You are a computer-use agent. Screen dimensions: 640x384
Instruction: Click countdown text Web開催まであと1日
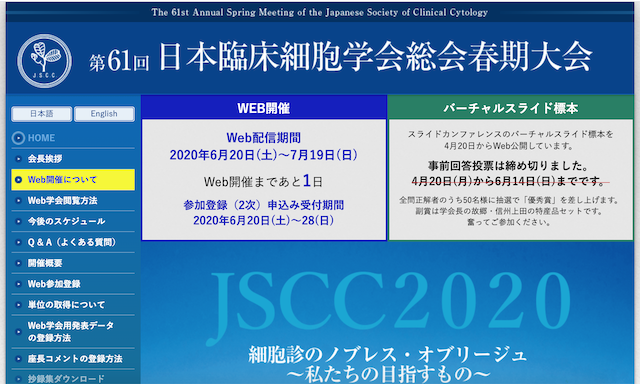pyautogui.click(x=264, y=181)
